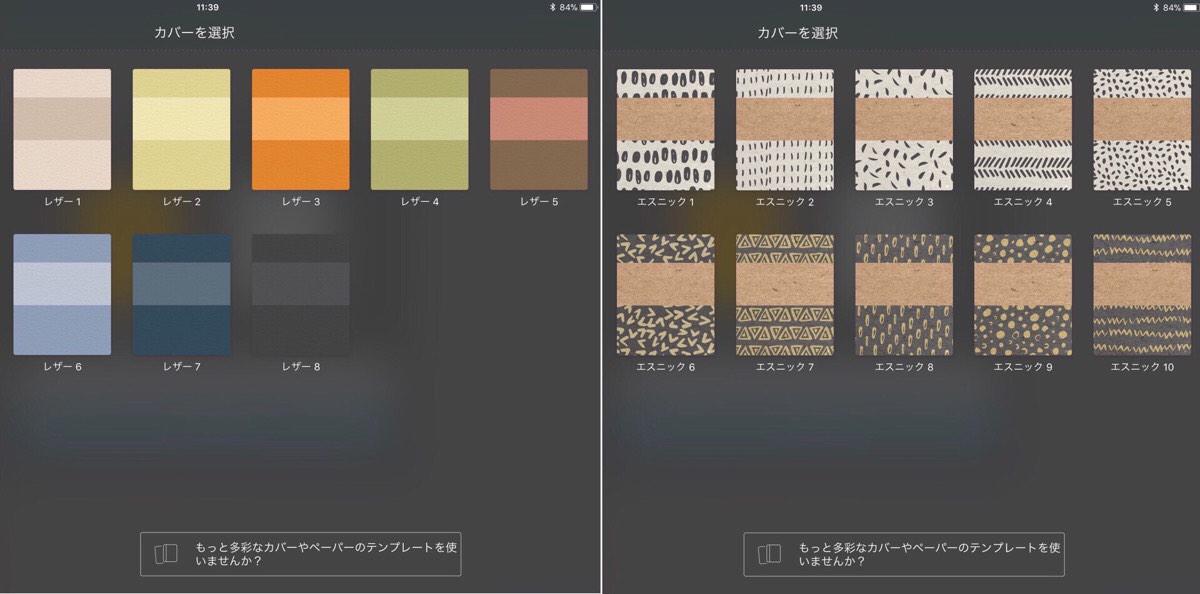Screen dimensions: 1200x594
Task: Pick the エスニック 10 zigzag cover
Action: pyautogui.click(x=1142, y=295)
